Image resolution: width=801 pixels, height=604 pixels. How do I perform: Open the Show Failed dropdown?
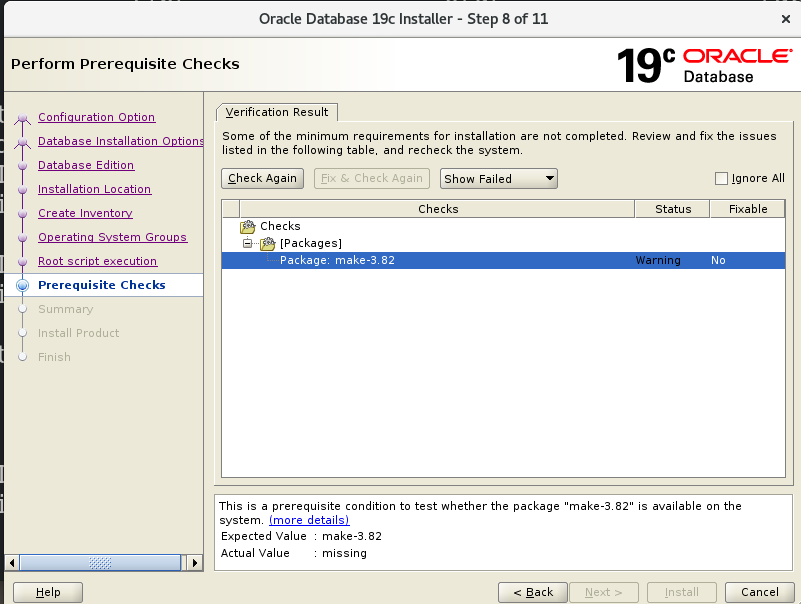coord(498,179)
